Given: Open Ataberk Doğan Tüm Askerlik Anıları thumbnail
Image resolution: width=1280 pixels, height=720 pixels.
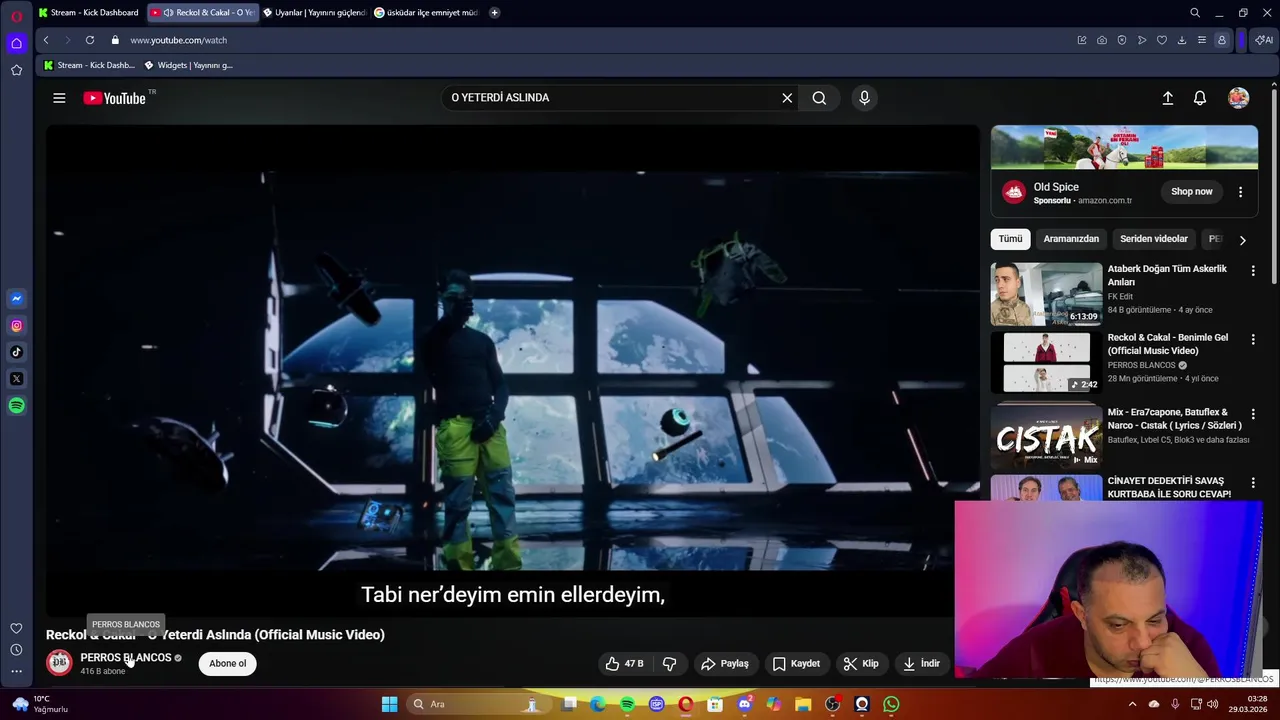Looking at the screenshot, I should click(1046, 294).
